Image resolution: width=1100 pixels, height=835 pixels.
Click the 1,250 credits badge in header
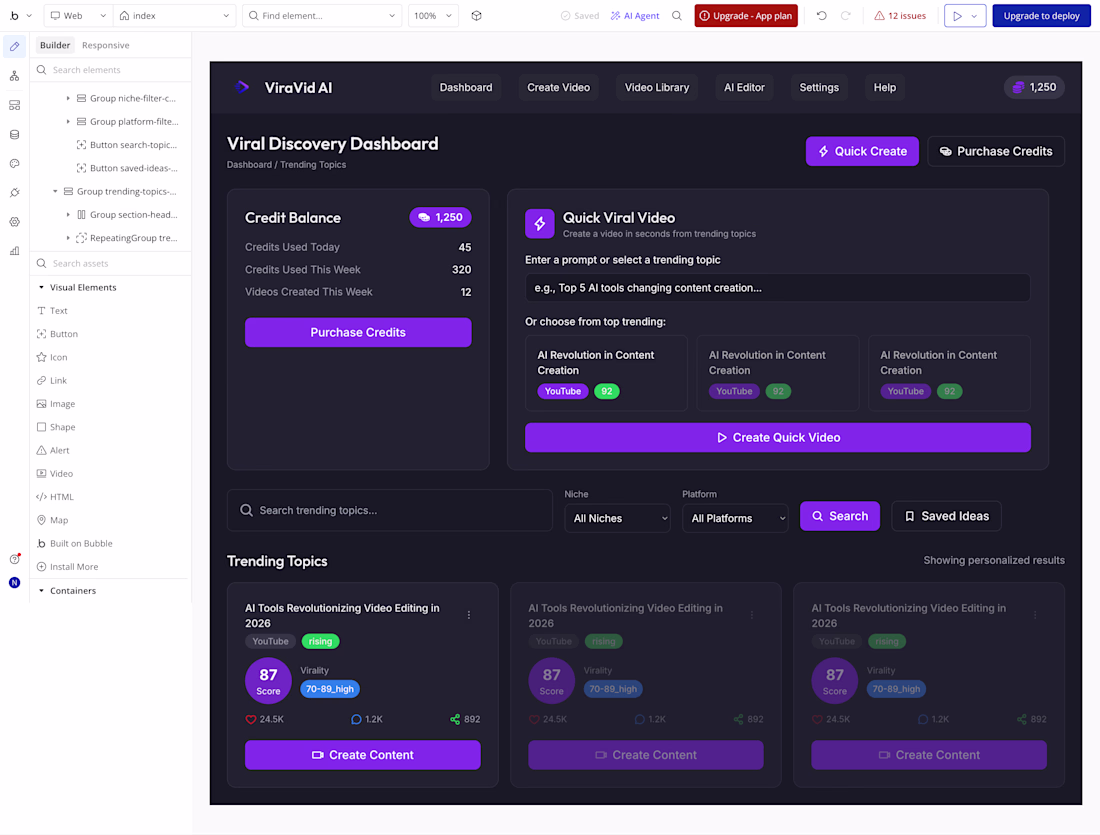point(1035,87)
